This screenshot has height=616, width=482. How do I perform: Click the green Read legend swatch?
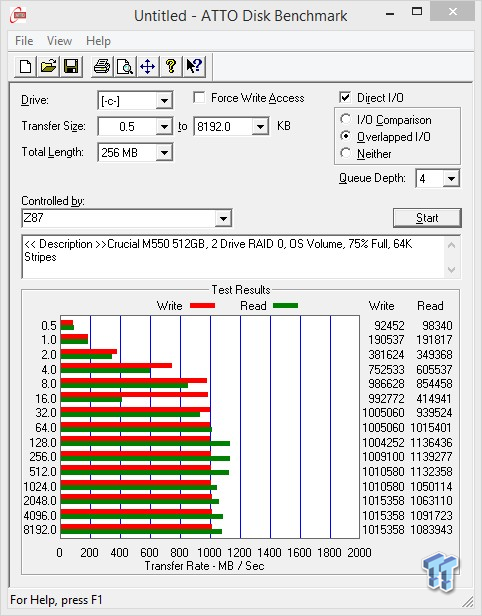pyautogui.click(x=286, y=305)
